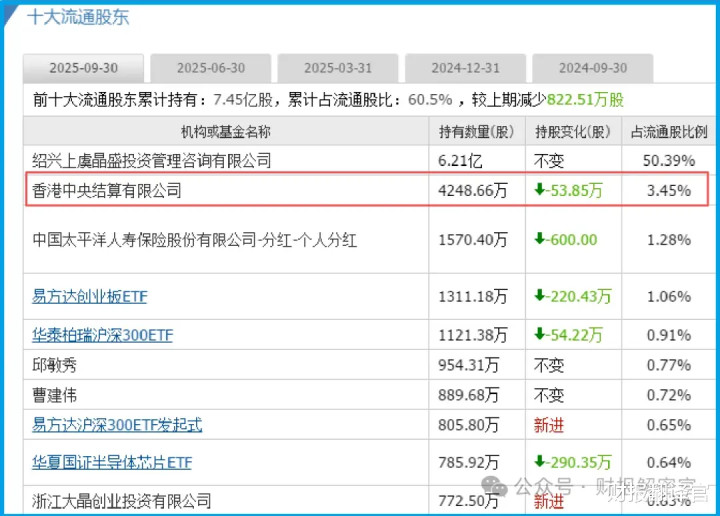
Task: Click 不变 in the 邱敏秀 row
Action: click(x=549, y=365)
